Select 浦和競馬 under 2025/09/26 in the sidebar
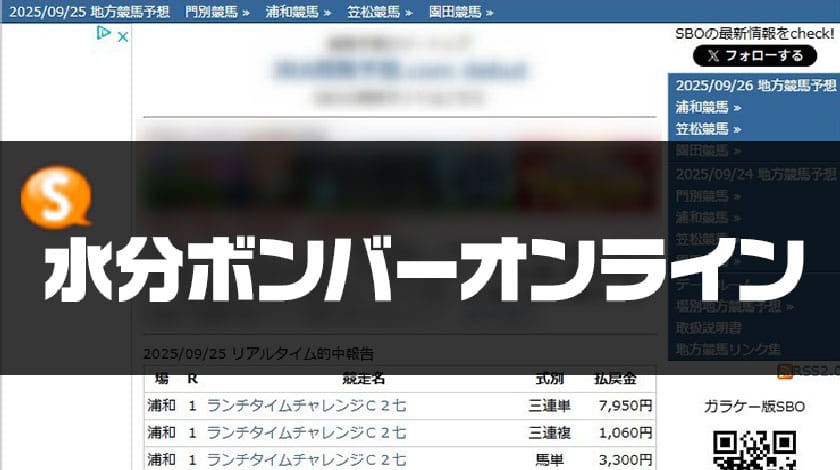 pyautogui.click(x=708, y=107)
